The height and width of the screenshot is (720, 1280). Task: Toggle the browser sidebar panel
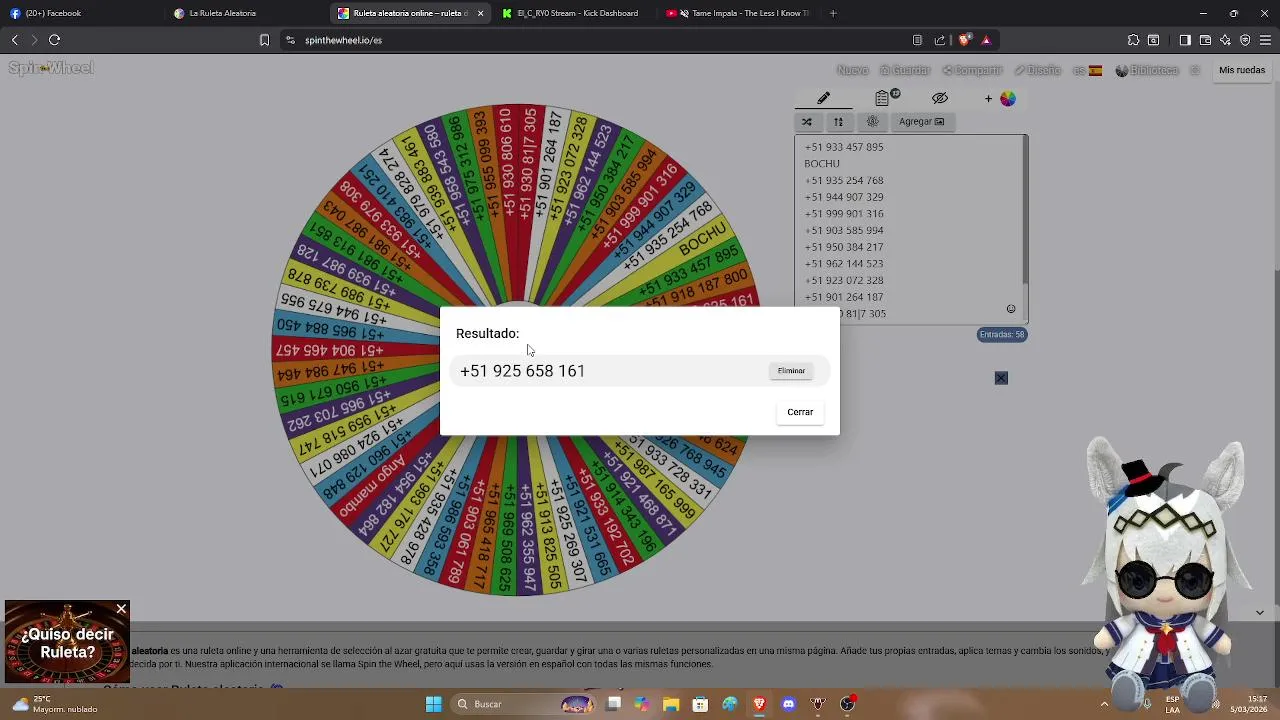pos(1185,40)
